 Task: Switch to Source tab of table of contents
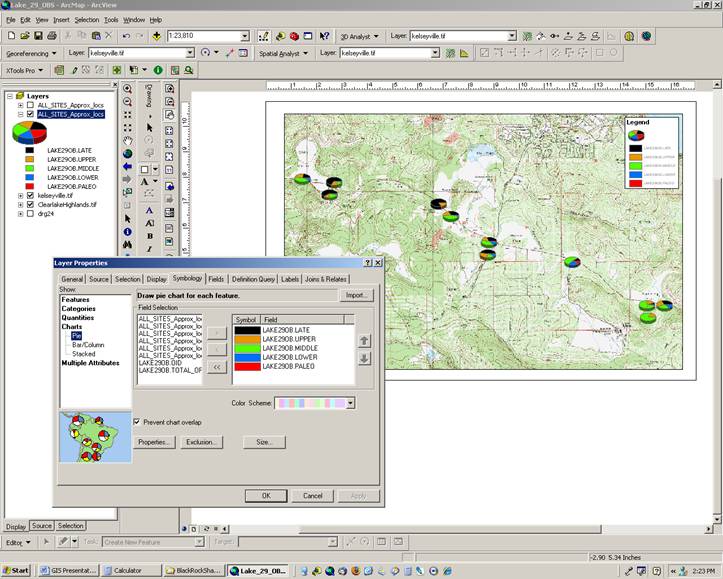(x=41, y=526)
